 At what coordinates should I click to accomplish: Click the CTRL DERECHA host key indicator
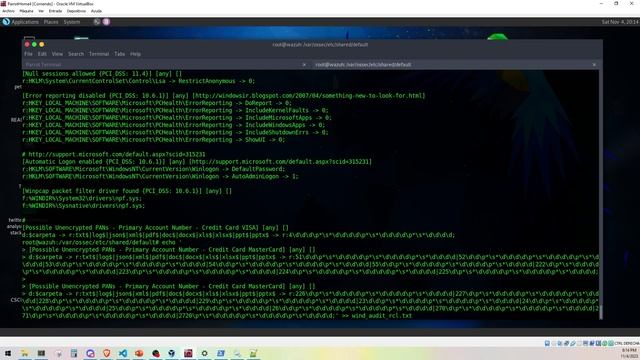coord(627,344)
